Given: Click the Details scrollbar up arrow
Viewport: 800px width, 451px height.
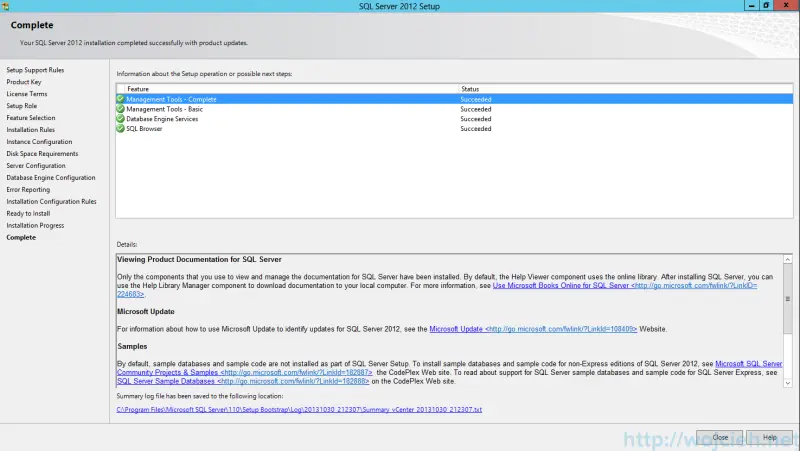Looking at the screenshot, I should coord(788,259).
